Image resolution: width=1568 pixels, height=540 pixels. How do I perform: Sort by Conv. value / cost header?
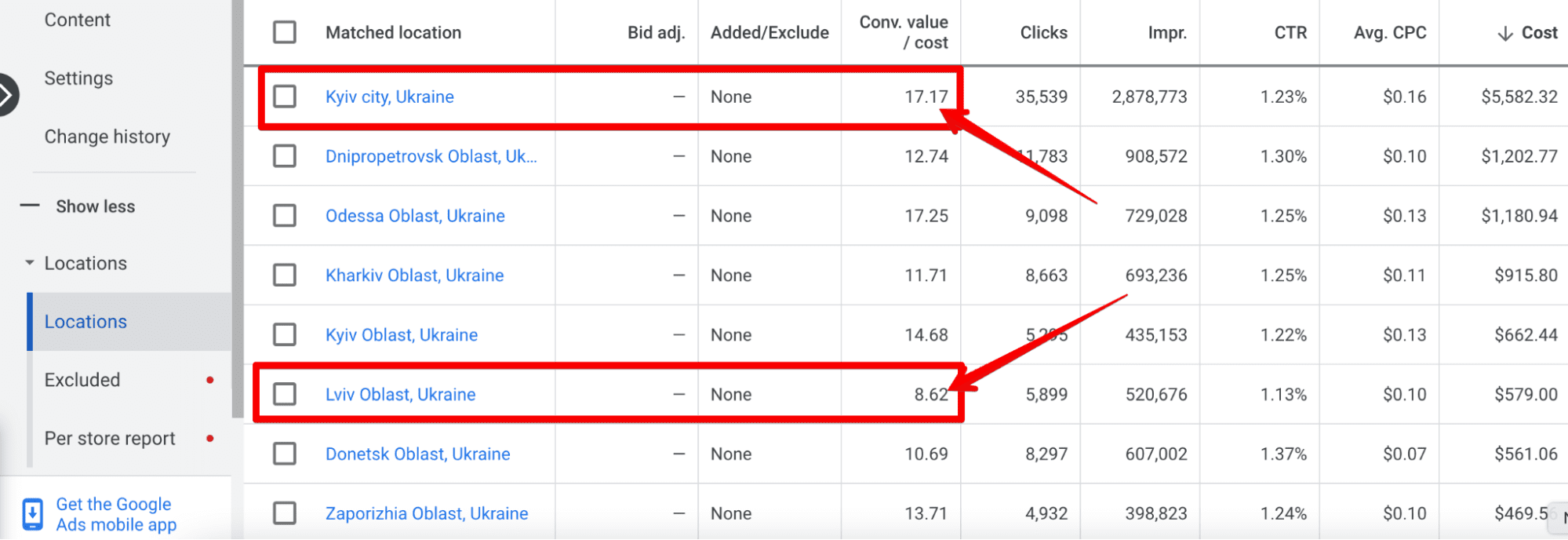[x=904, y=33]
